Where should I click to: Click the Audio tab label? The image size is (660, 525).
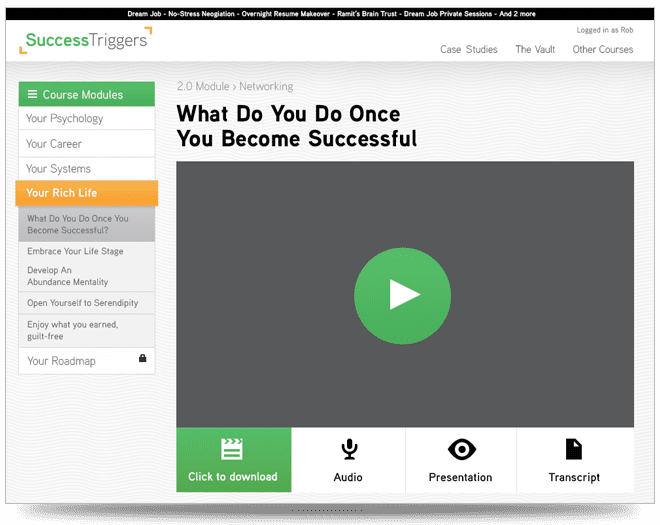(348, 477)
